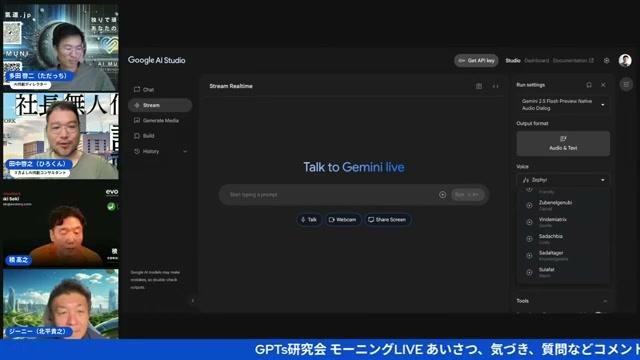Choose the Zubenelgenubi voice
This screenshot has width=640, height=360.
563,205
